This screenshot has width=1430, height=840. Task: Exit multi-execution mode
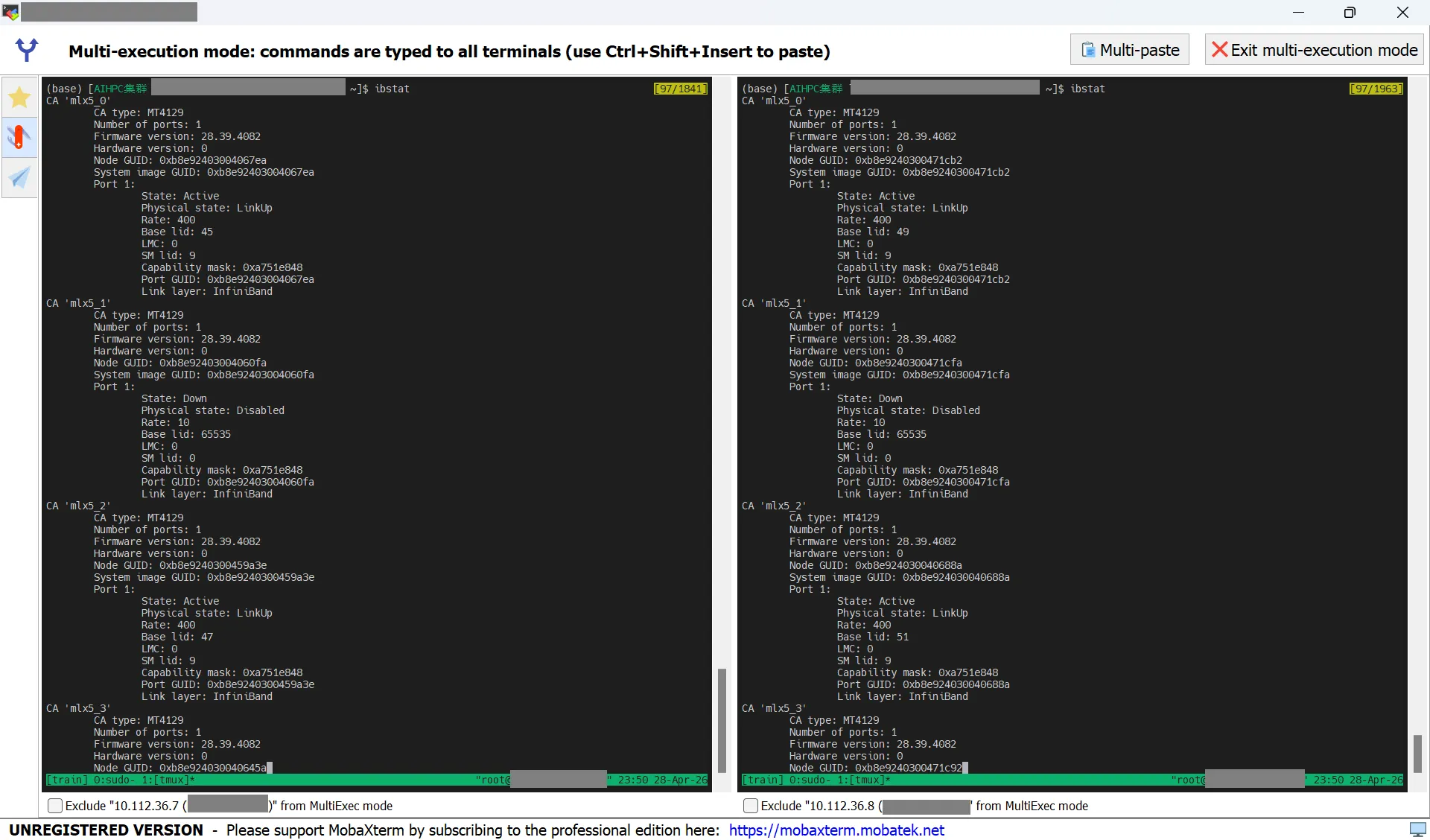click(x=1315, y=50)
